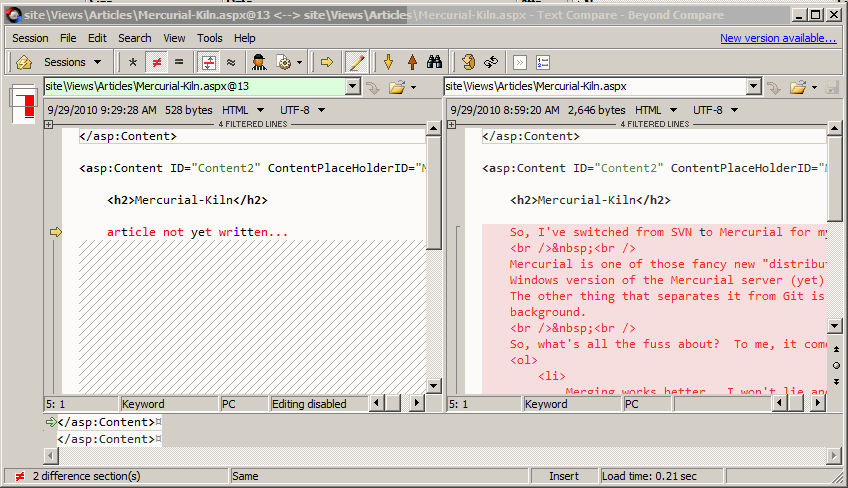Click the Find binoculars icon
This screenshot has height=488, width=848.
pyautogui.click(x=434, y=62)
